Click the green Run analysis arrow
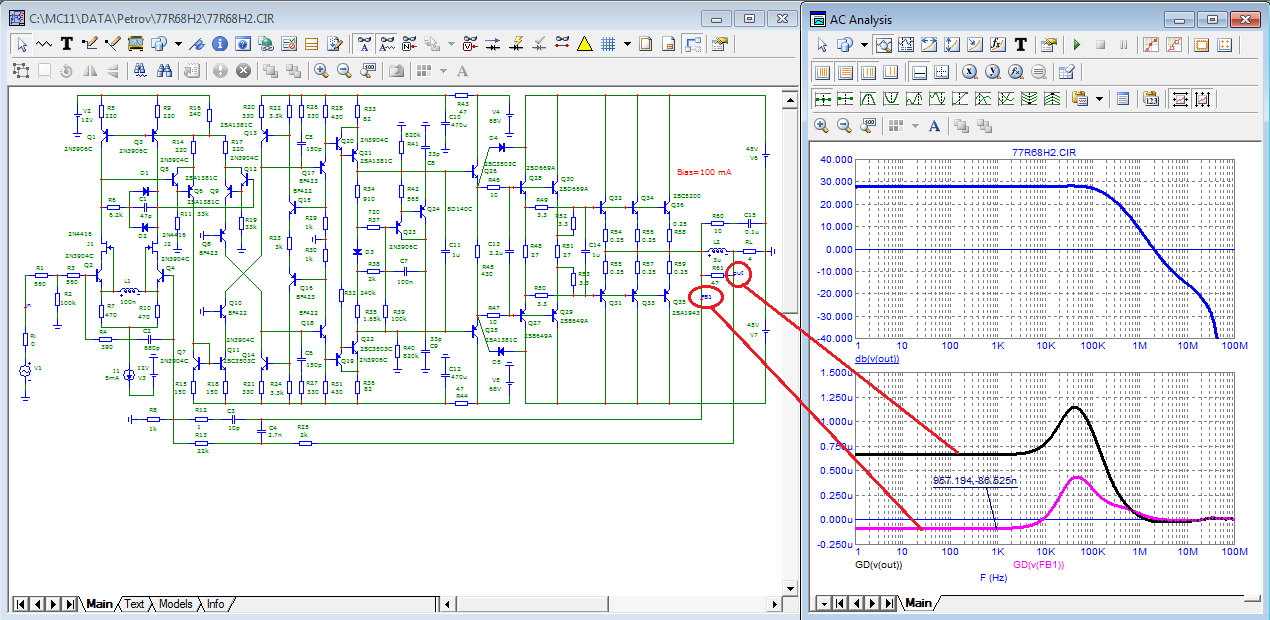 click(x=1077, y=45)
